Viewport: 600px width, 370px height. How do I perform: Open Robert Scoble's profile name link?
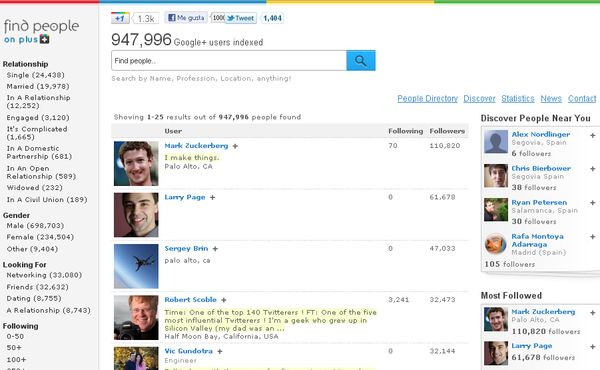191,300
